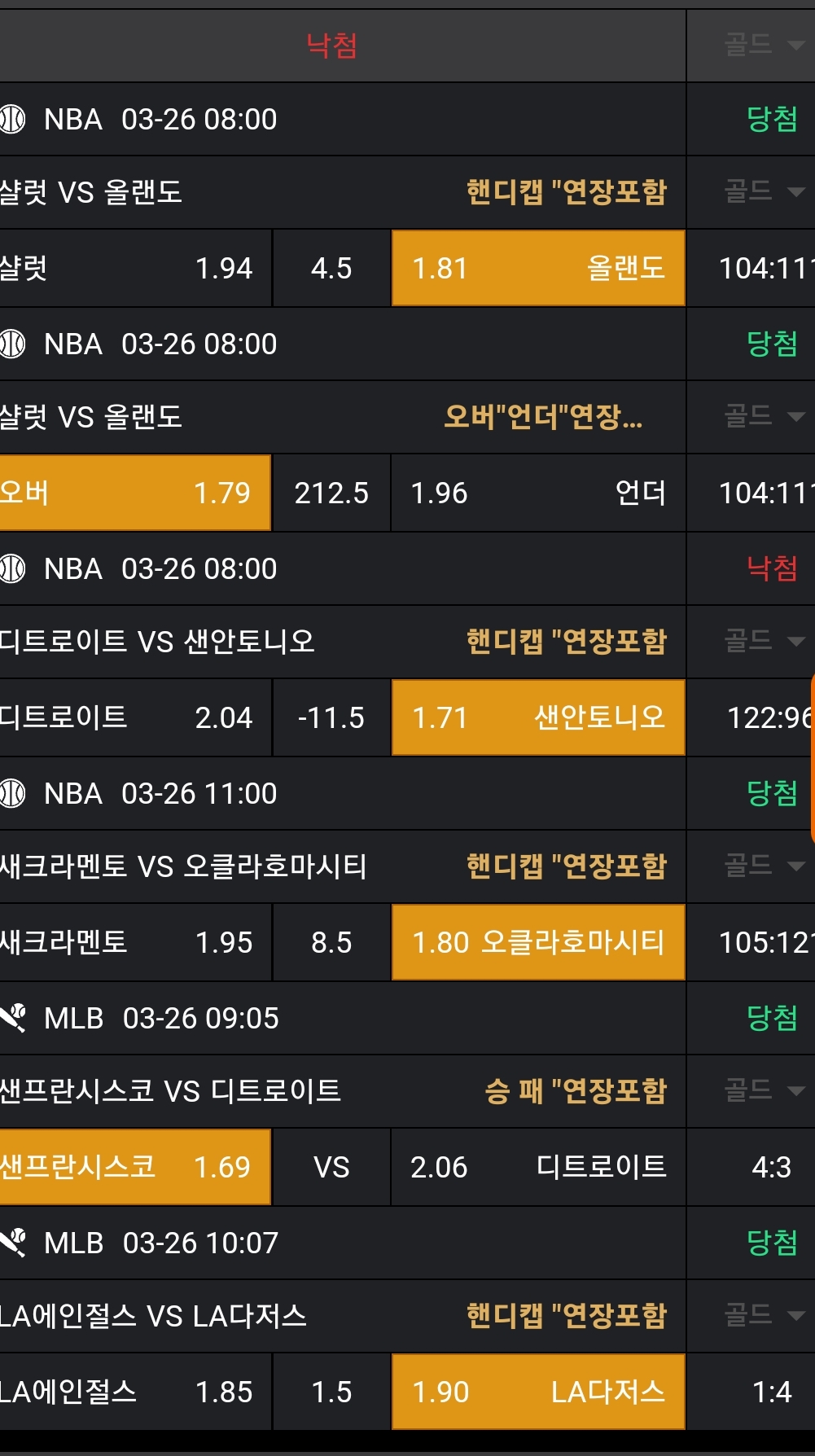Viewport: 815px width, 1456px height.
Task: Choose the LA다저스 1.90 handicap pick
Action: click(x=538, y=1392)
